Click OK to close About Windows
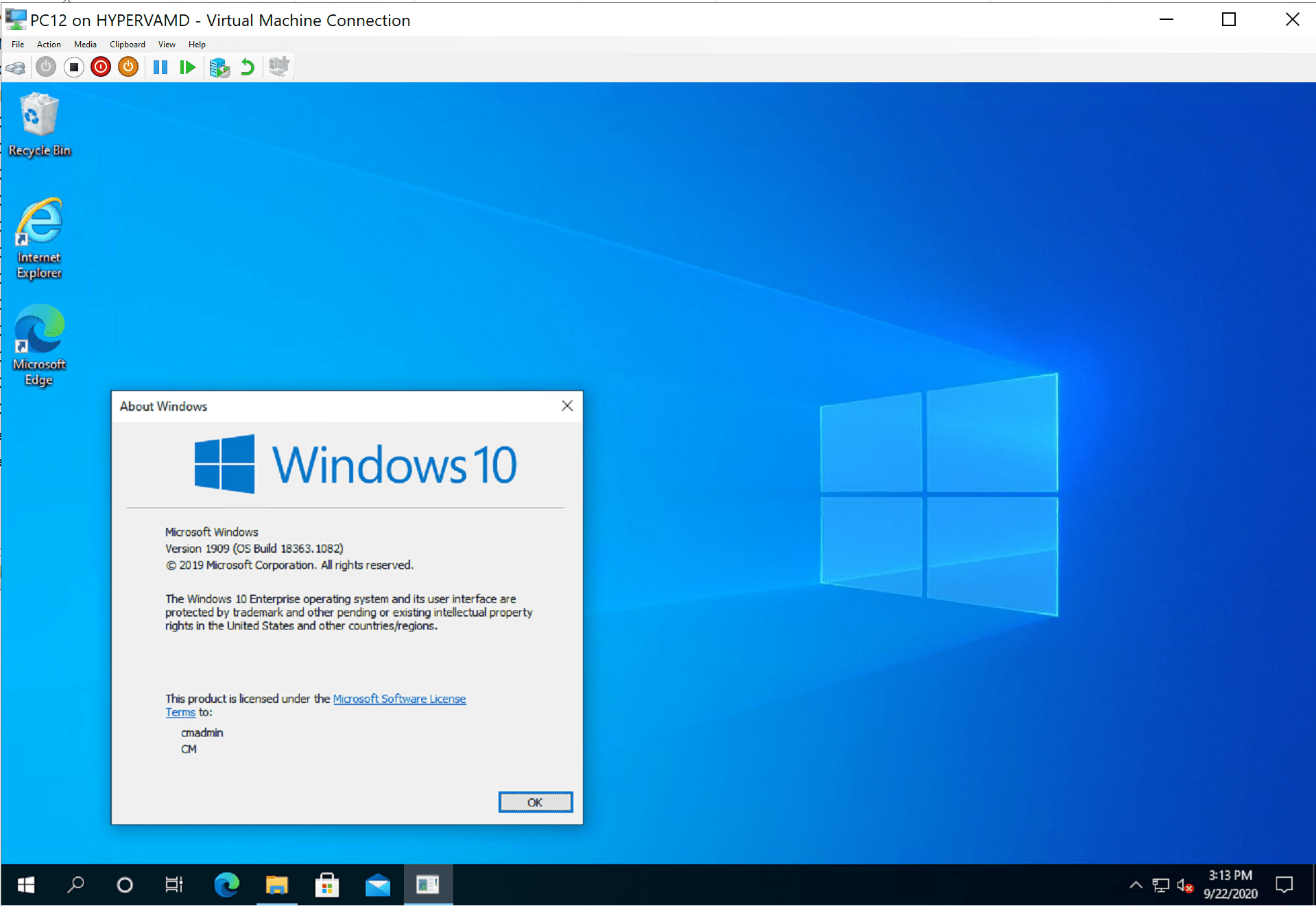This screenshot has width=1316, height=906. [x=536, y=802]
